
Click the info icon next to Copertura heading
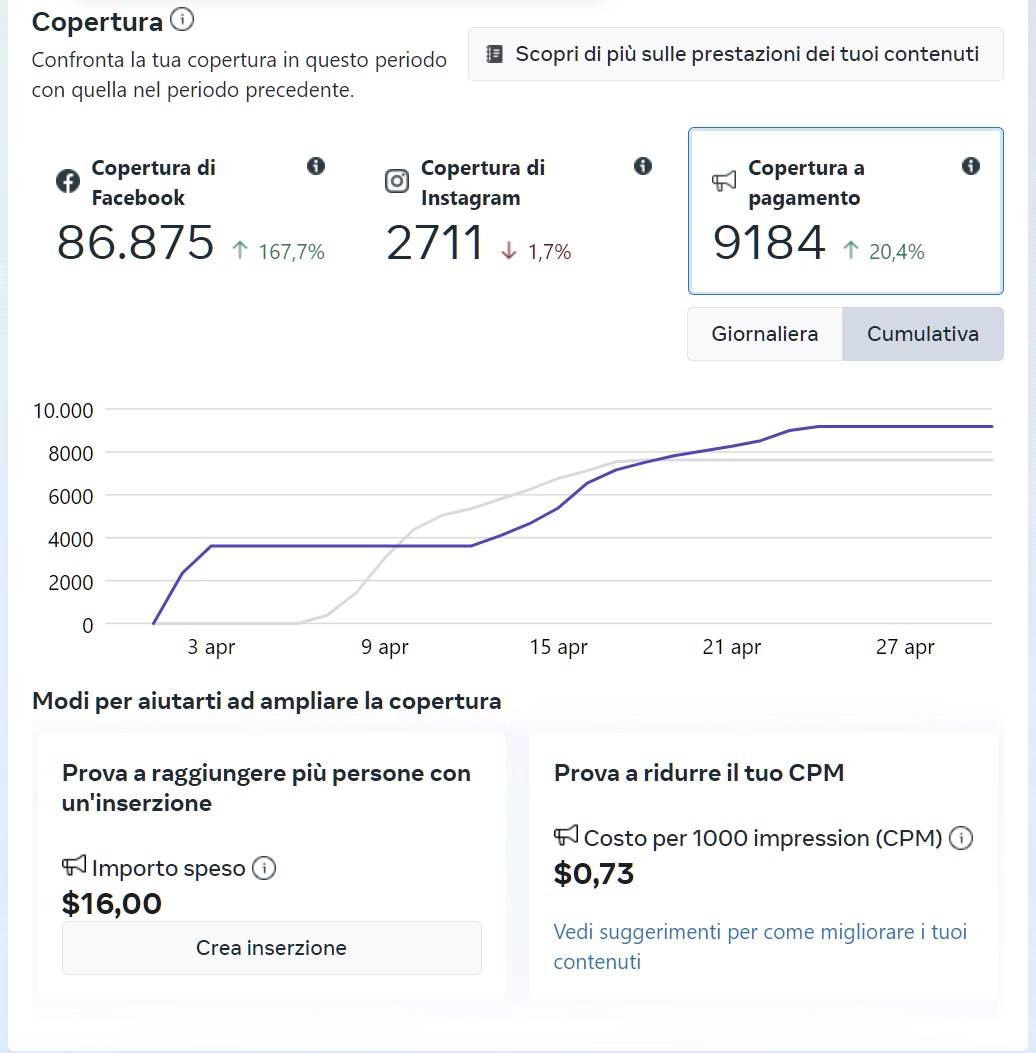point(183,20)
